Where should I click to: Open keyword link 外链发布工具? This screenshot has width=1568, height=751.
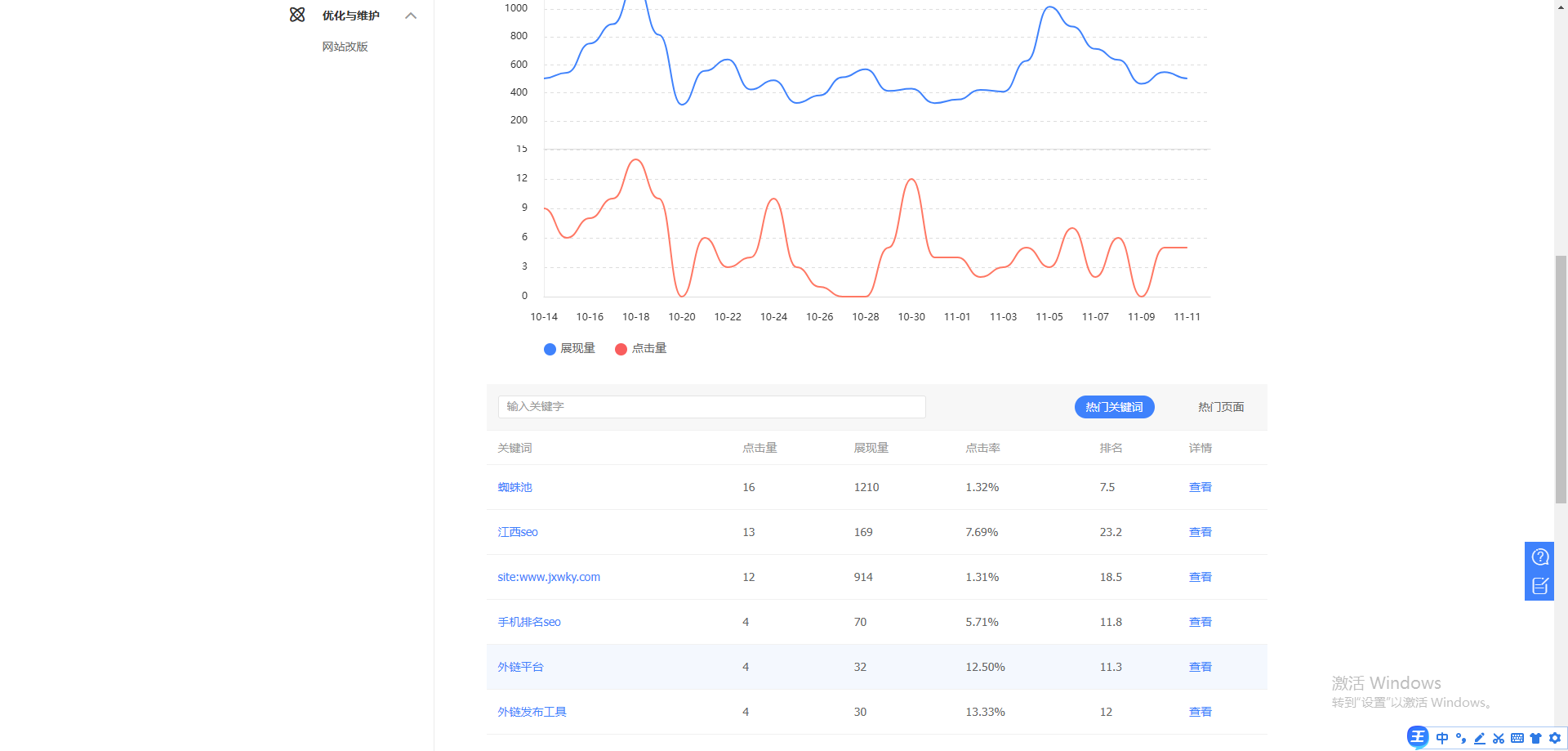coord(532,712)
